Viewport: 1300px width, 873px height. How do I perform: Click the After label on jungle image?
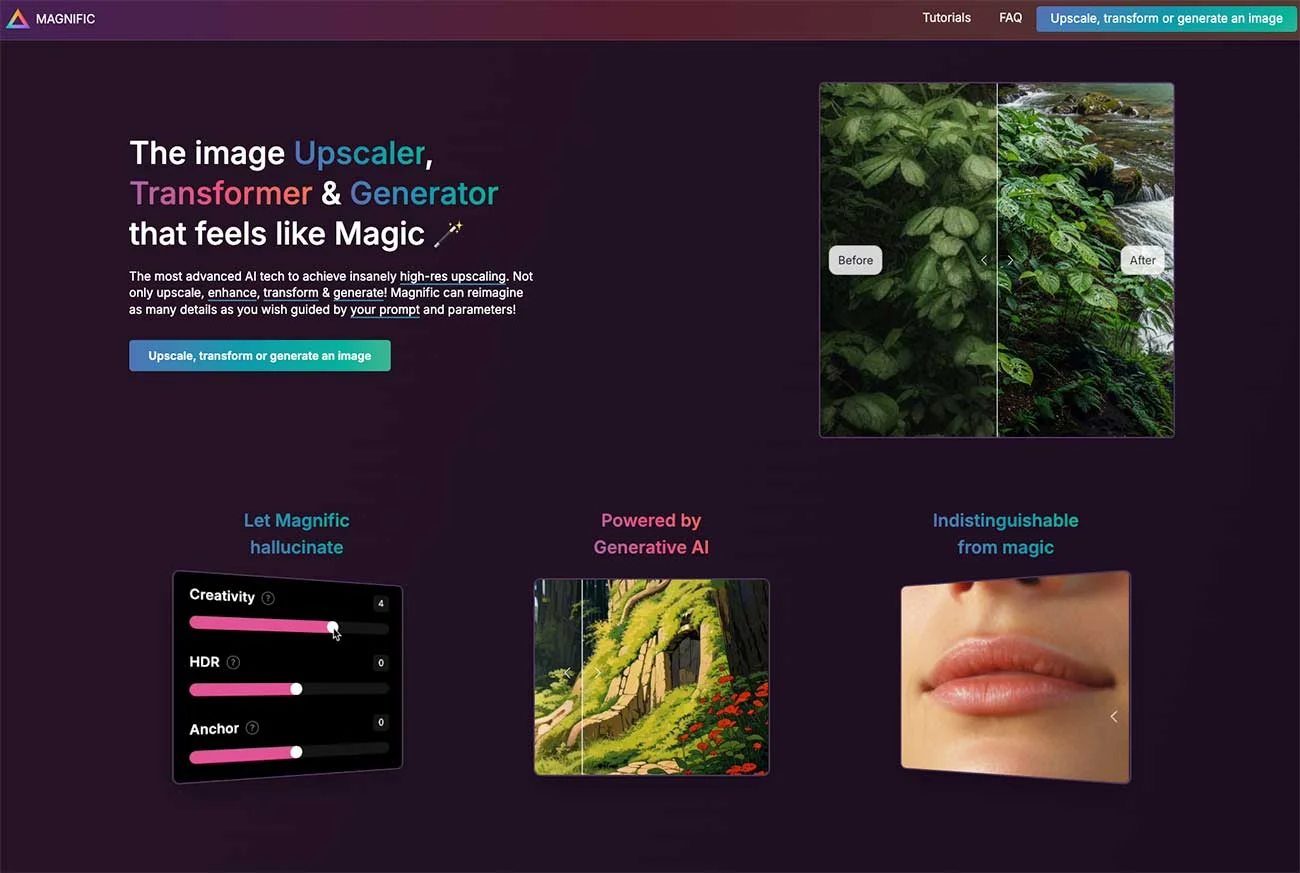click(x=1142, y=260)
